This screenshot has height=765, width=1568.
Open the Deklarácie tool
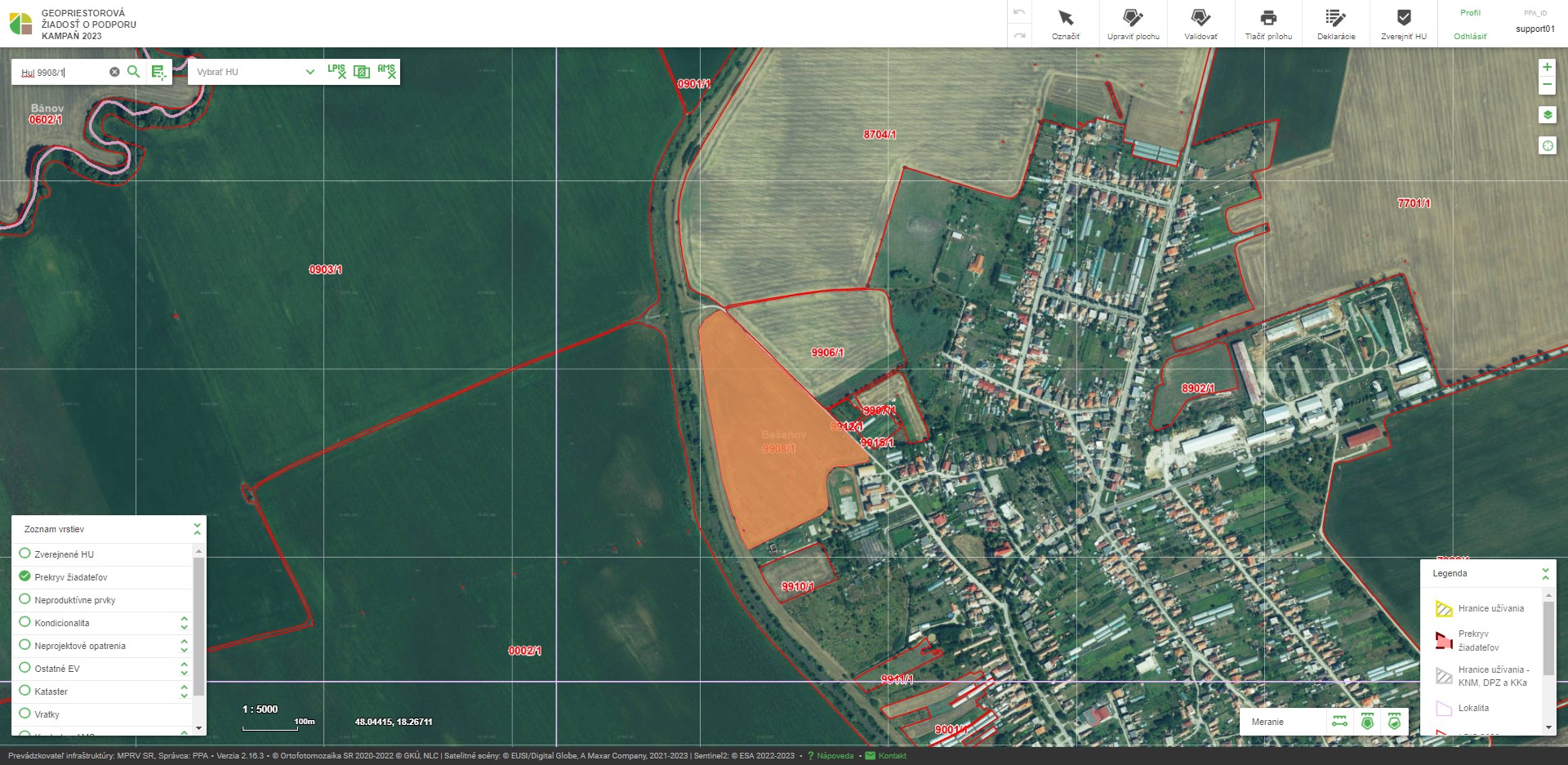click(x=1336, y=24)
